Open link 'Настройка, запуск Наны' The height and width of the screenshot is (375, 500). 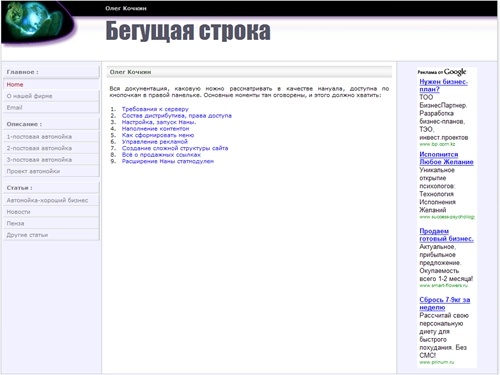click(159, 122)
